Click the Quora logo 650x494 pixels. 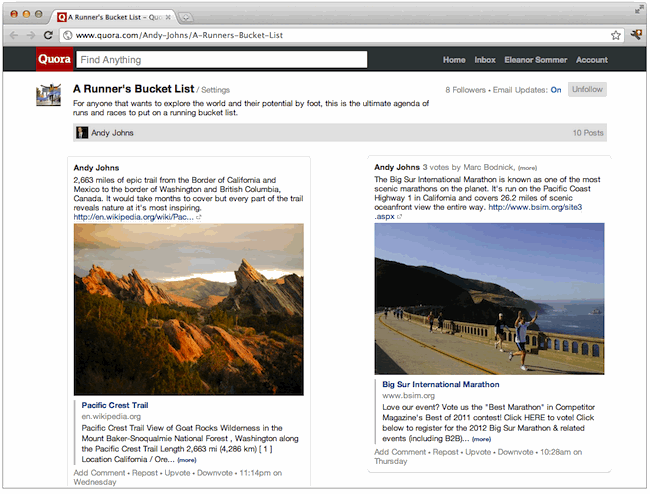click(54, 59)
